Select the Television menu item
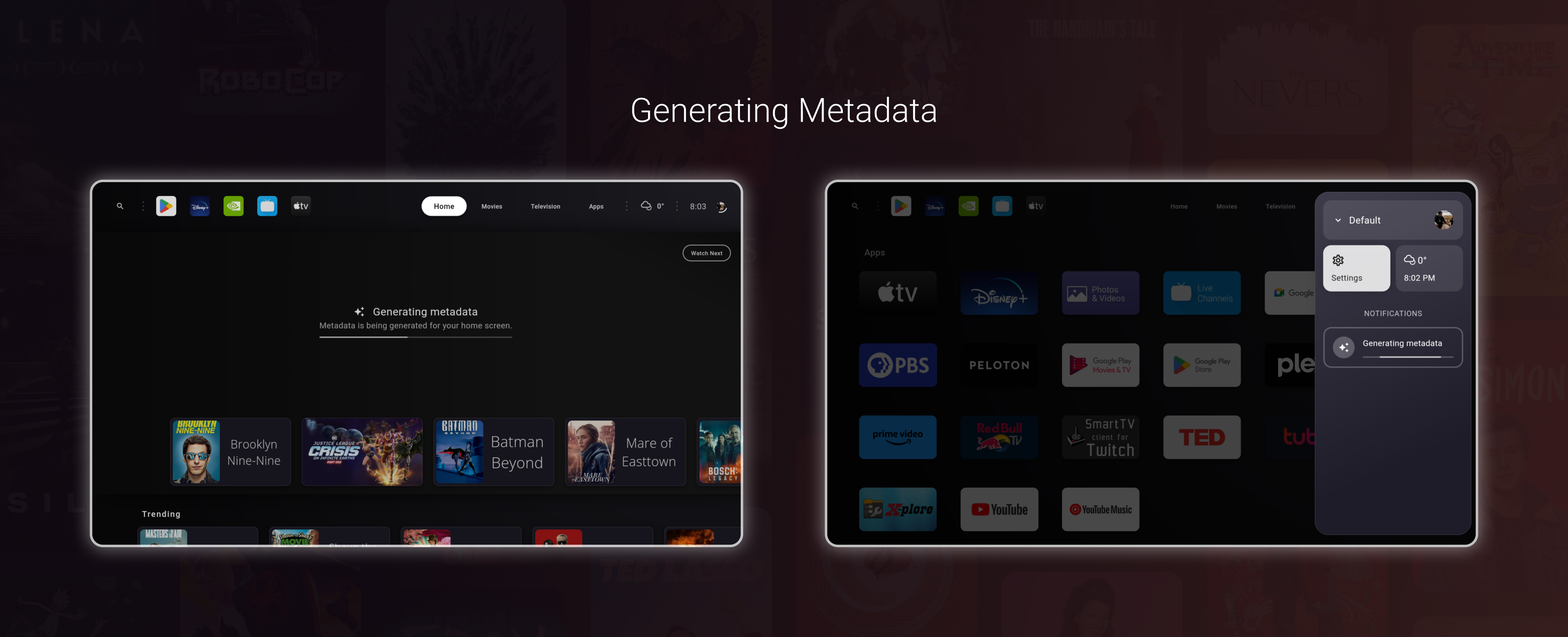The width and height of the screenshot is (1568, 637). coord(545,206)
